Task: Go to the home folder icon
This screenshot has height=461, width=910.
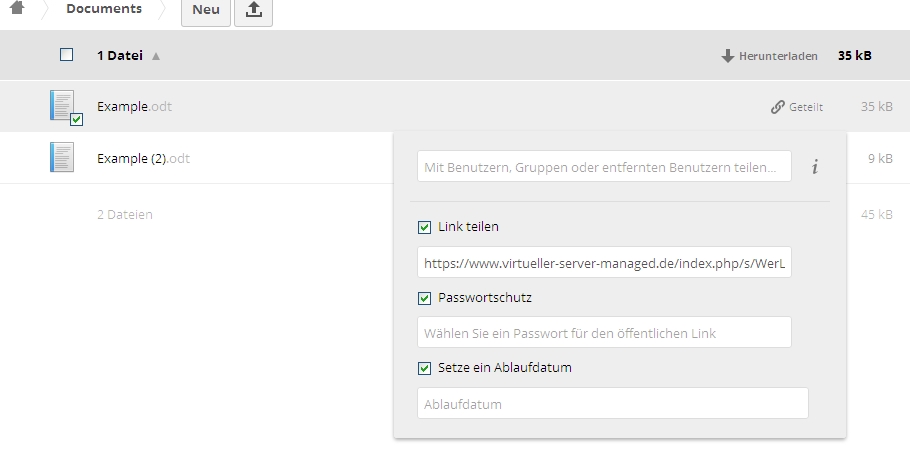Action: (17, 8)
